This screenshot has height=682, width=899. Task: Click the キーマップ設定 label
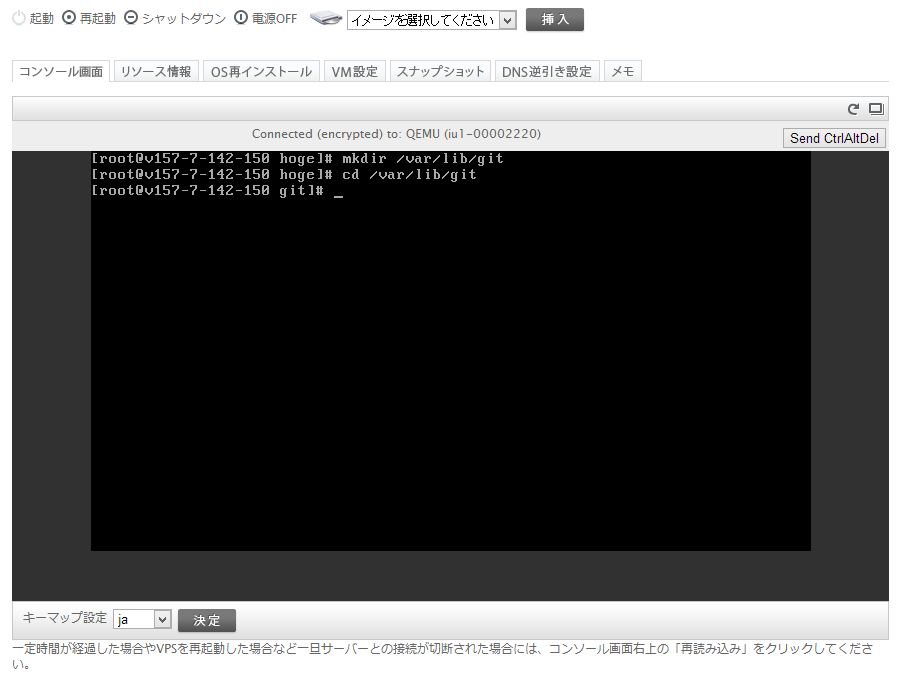[x=64, y=618]
